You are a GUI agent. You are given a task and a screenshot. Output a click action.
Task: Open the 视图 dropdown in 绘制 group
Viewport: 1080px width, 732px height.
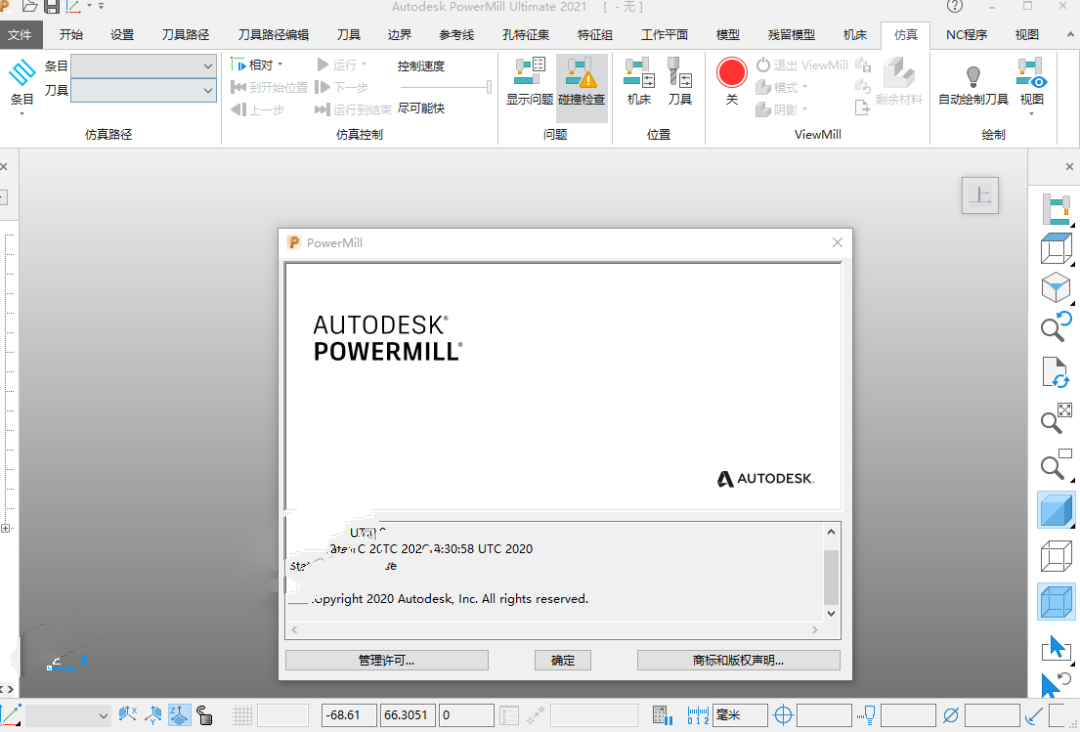[1032, 86]
